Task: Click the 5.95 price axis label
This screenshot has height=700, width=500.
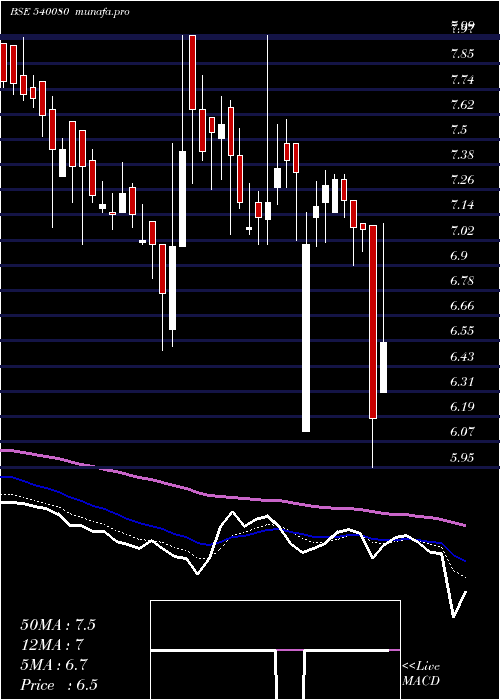Action: point(462,457)
